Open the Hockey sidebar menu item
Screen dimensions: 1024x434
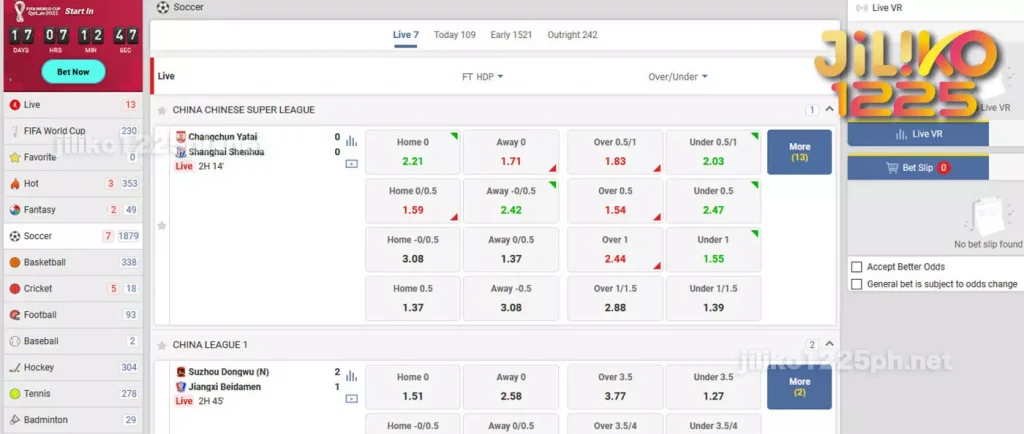73,367
